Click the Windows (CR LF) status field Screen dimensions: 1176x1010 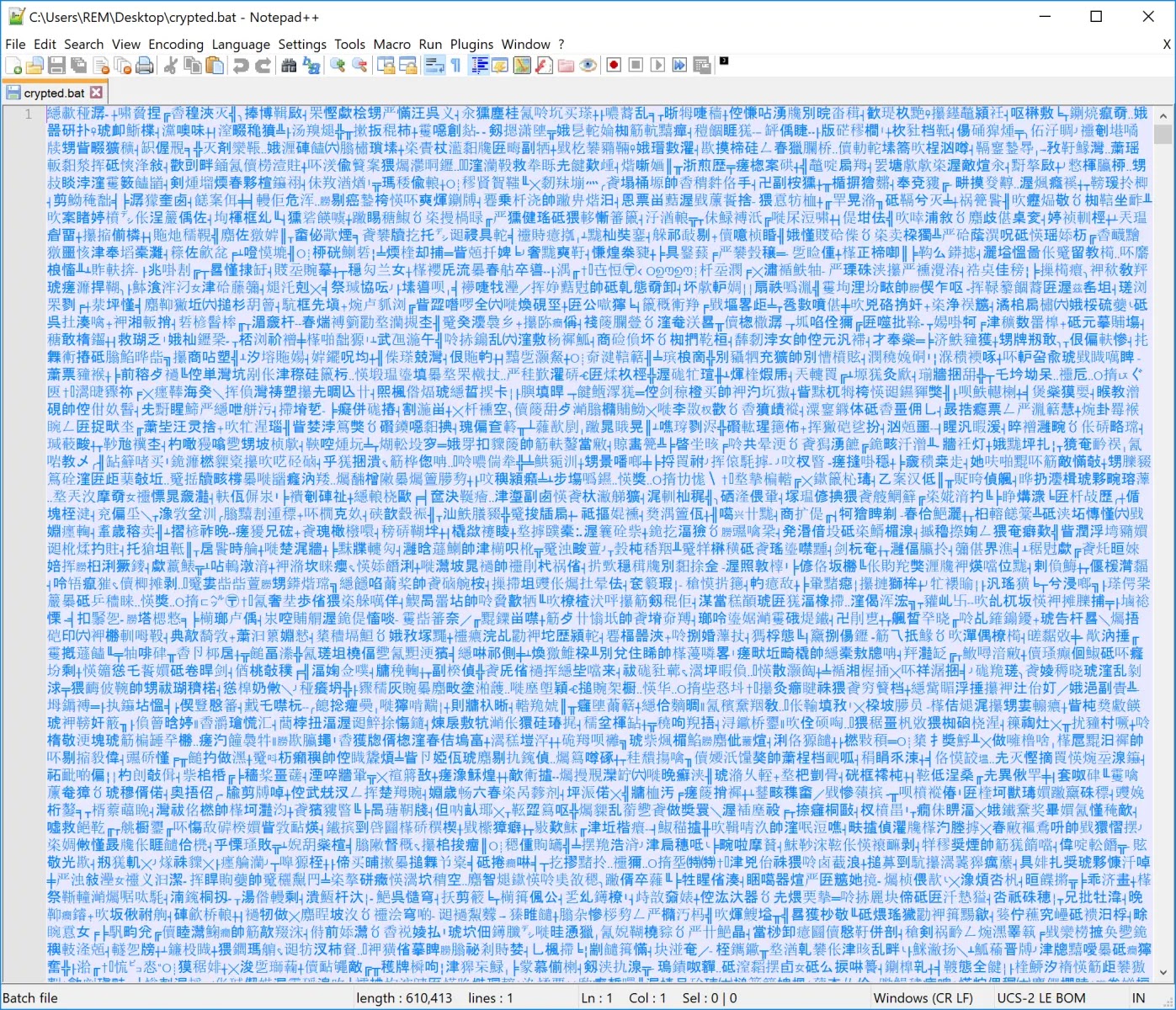pyautogui.click(x=923, y=998)
